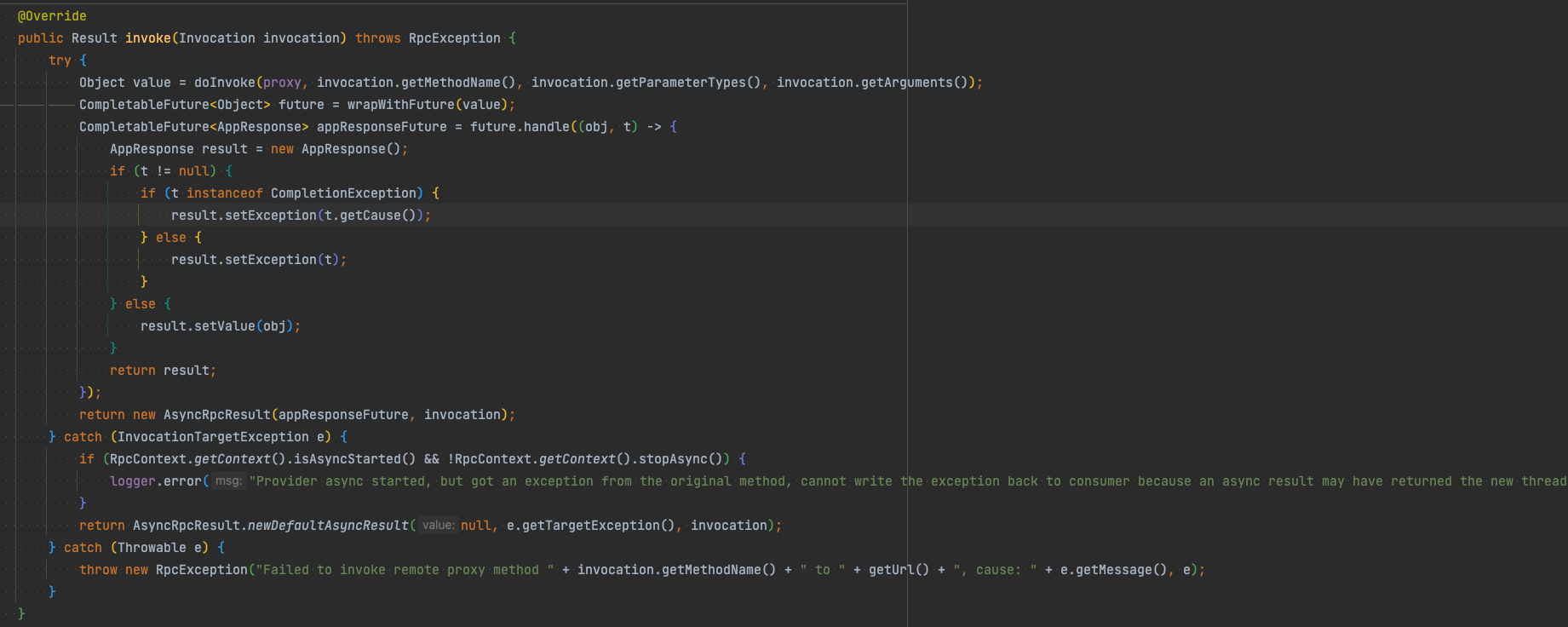Image resolution: width=1568 pixels, height=627 pixels.
Task: Click the return result; statement
Action: tap(164, 371)
